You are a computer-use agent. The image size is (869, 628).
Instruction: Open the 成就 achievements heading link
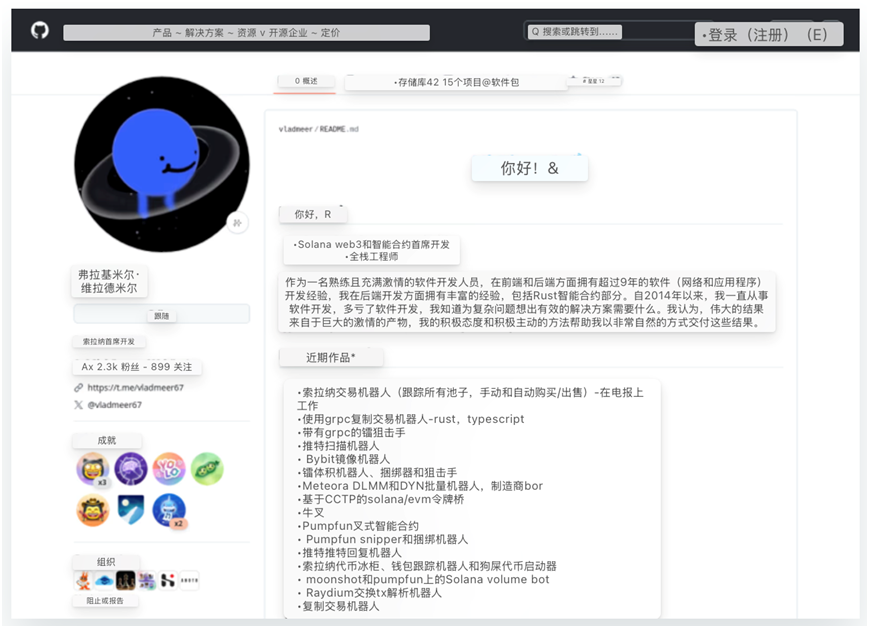pyautogui.click(x=107, y=440)
